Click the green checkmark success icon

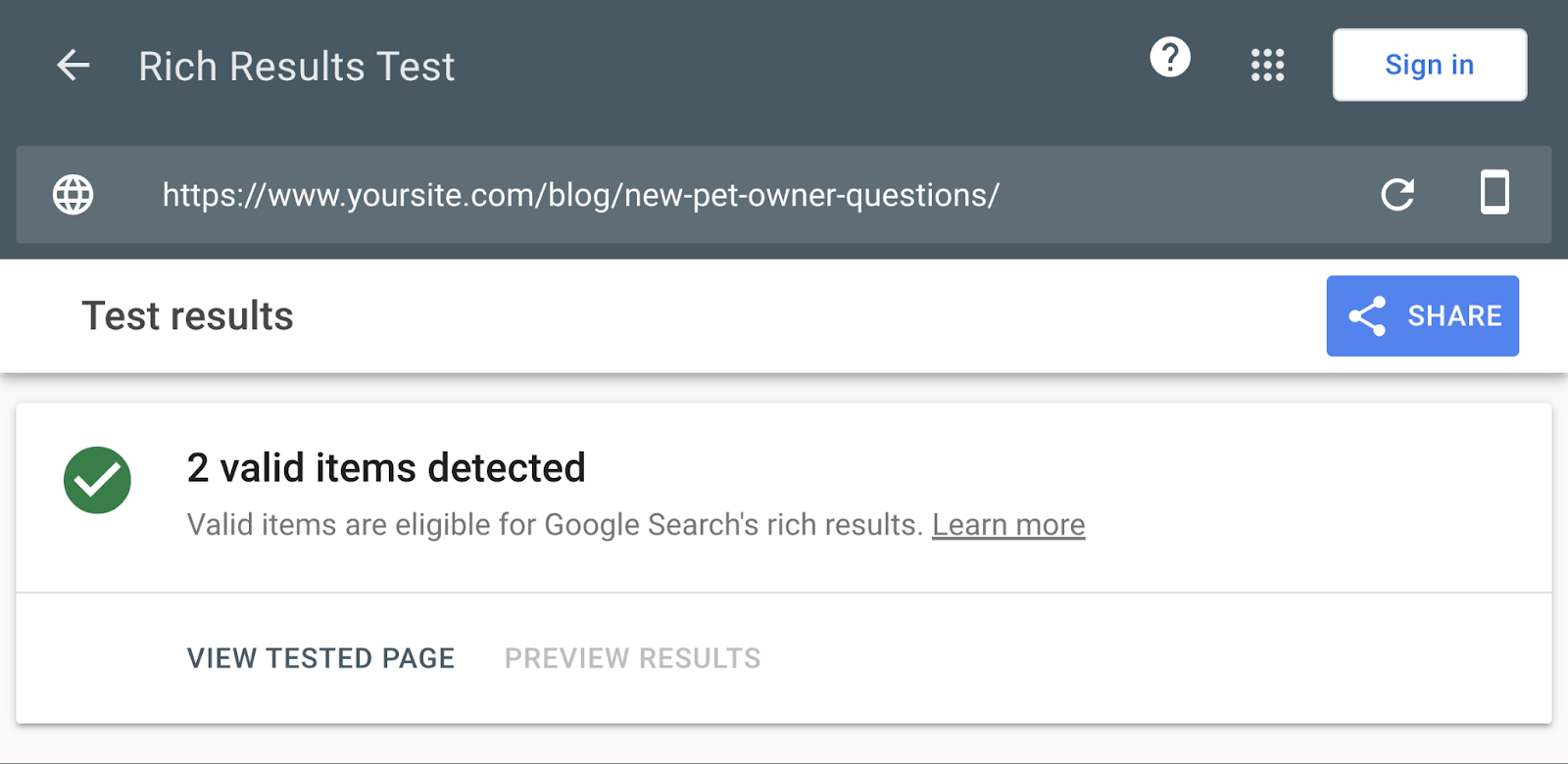(x=97, y=480)
